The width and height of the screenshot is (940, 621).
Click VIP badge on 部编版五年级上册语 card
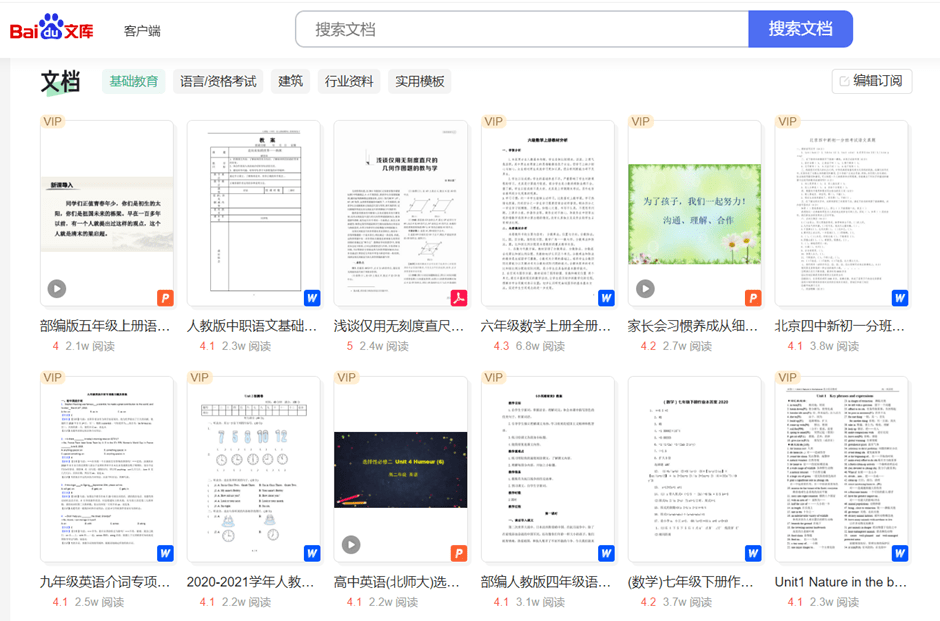[52, 121]
